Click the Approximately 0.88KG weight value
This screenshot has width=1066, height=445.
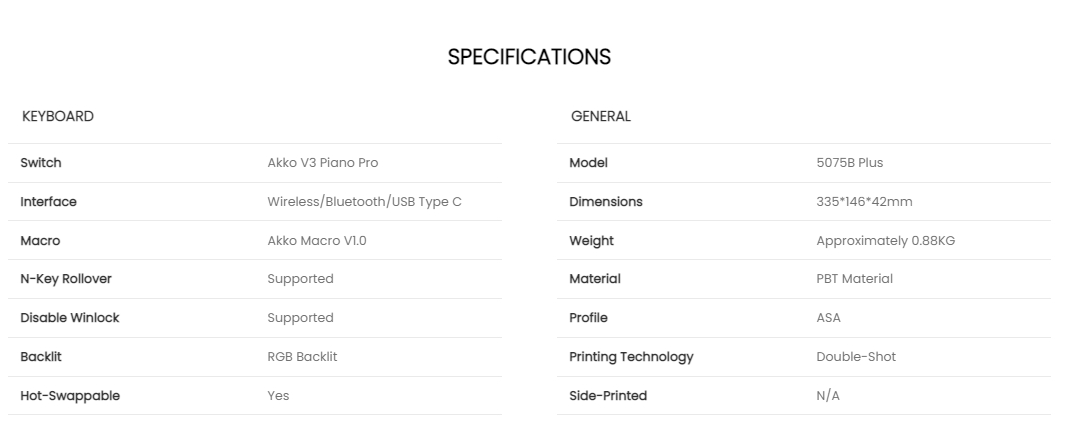[885, 240]
